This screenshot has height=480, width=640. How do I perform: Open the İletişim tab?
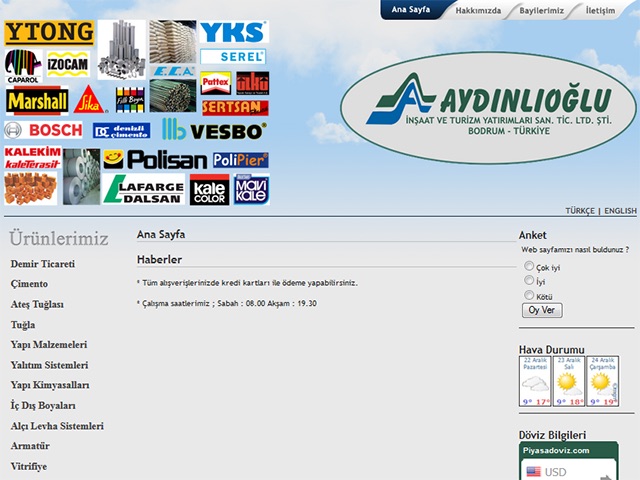(x=600, y=11)
